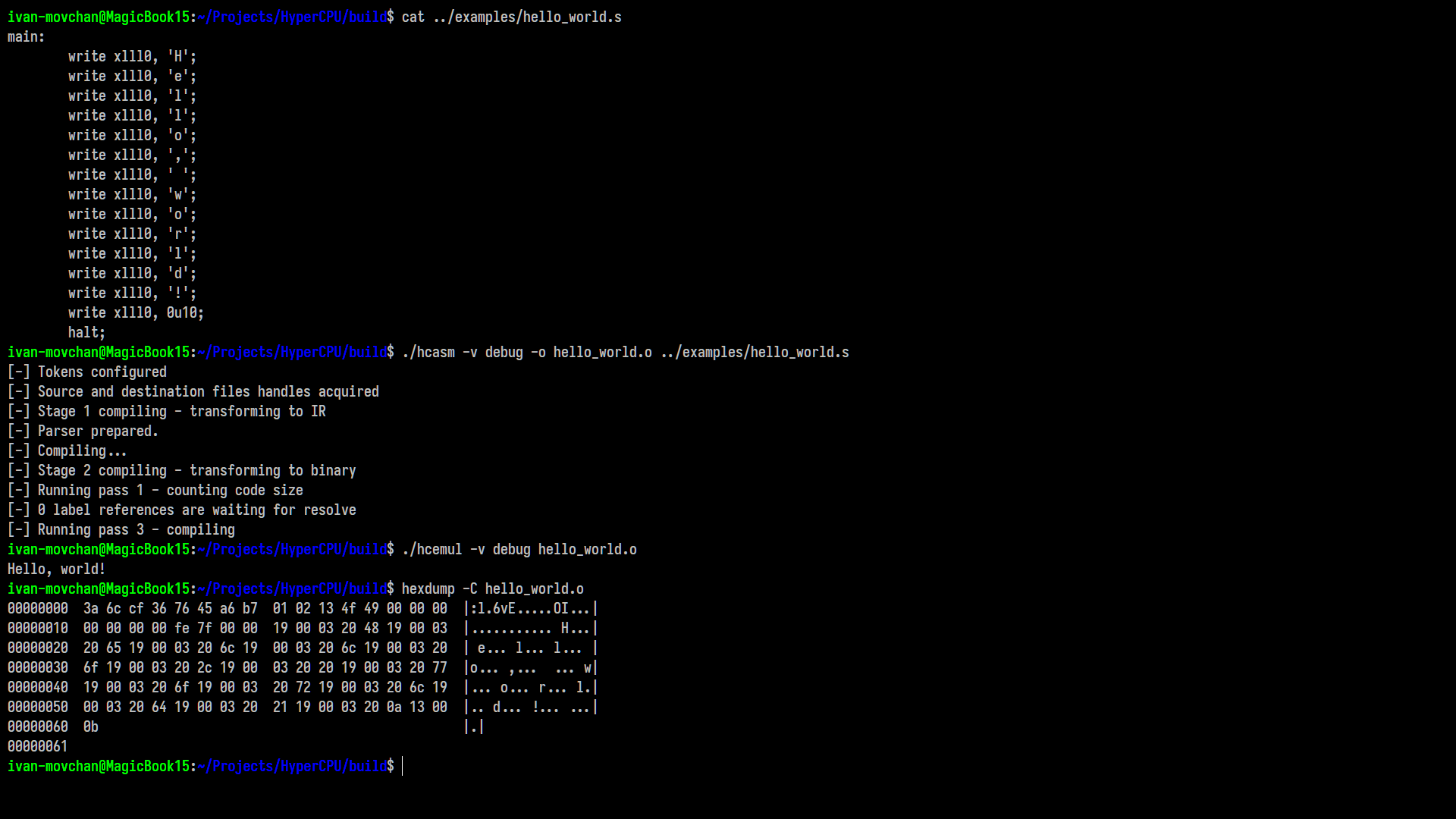This screenshot has width=1456, height=819.
Task: Click the cursor at the last prompt
Action: click(403, 766)
